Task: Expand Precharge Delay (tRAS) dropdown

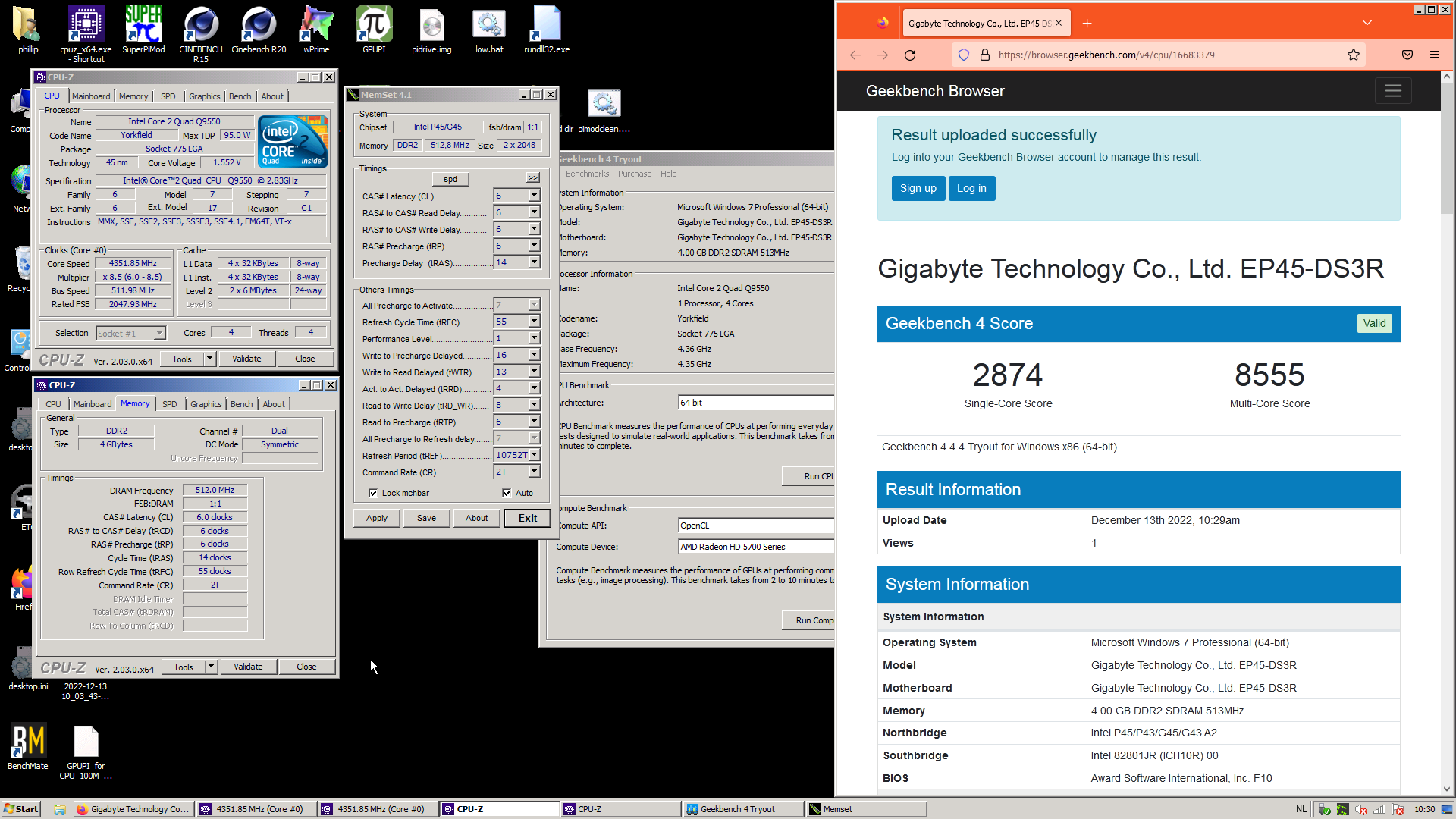Action: (534, 262)
